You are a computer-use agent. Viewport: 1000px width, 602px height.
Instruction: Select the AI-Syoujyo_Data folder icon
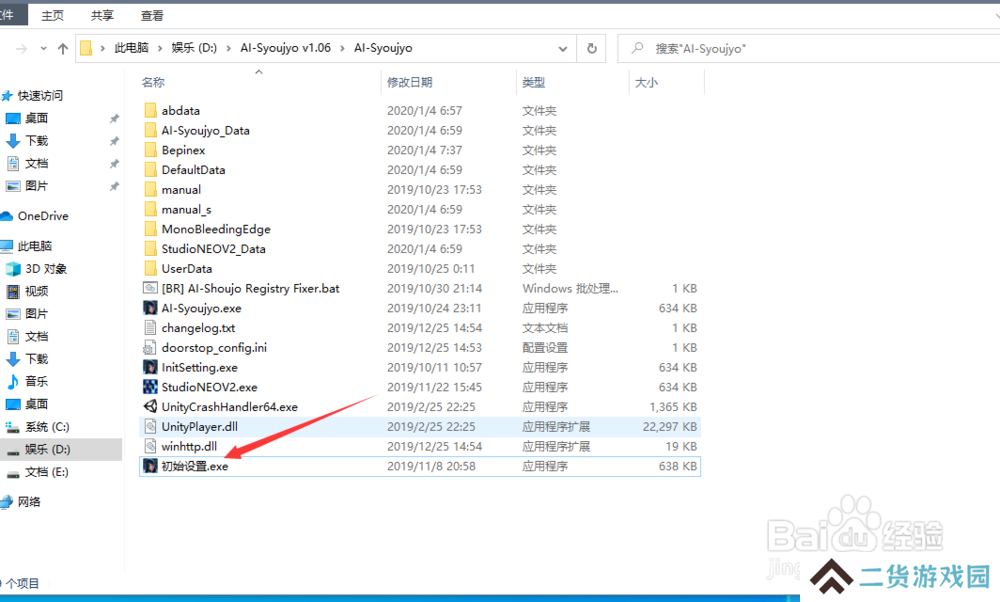[151, 130]
